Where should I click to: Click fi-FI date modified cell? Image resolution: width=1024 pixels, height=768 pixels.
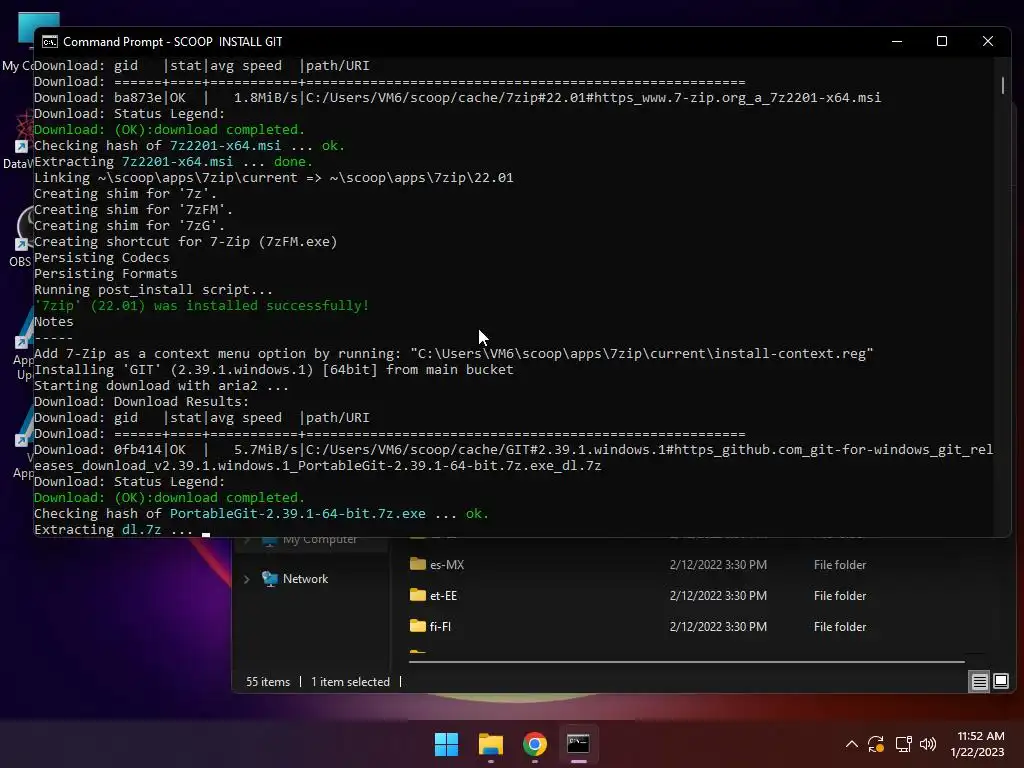point(718,626)
